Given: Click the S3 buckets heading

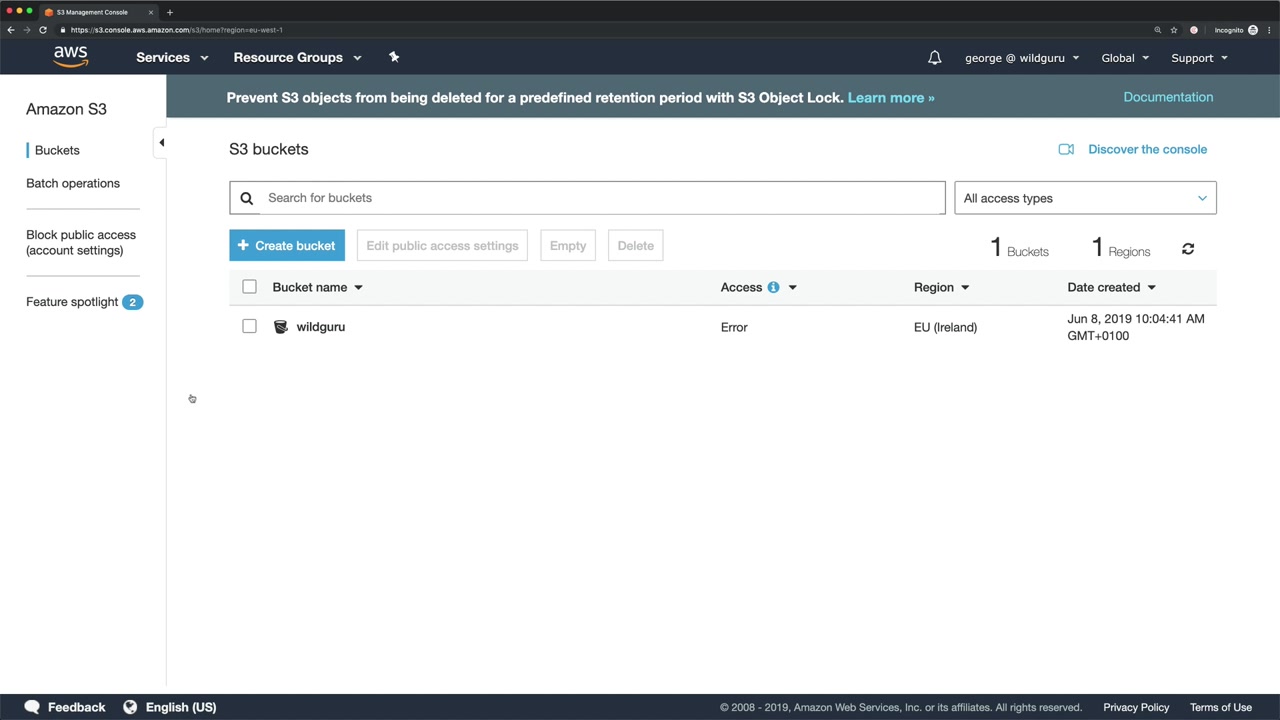Looking at the screenshot, I should click(x=269, y=149).
